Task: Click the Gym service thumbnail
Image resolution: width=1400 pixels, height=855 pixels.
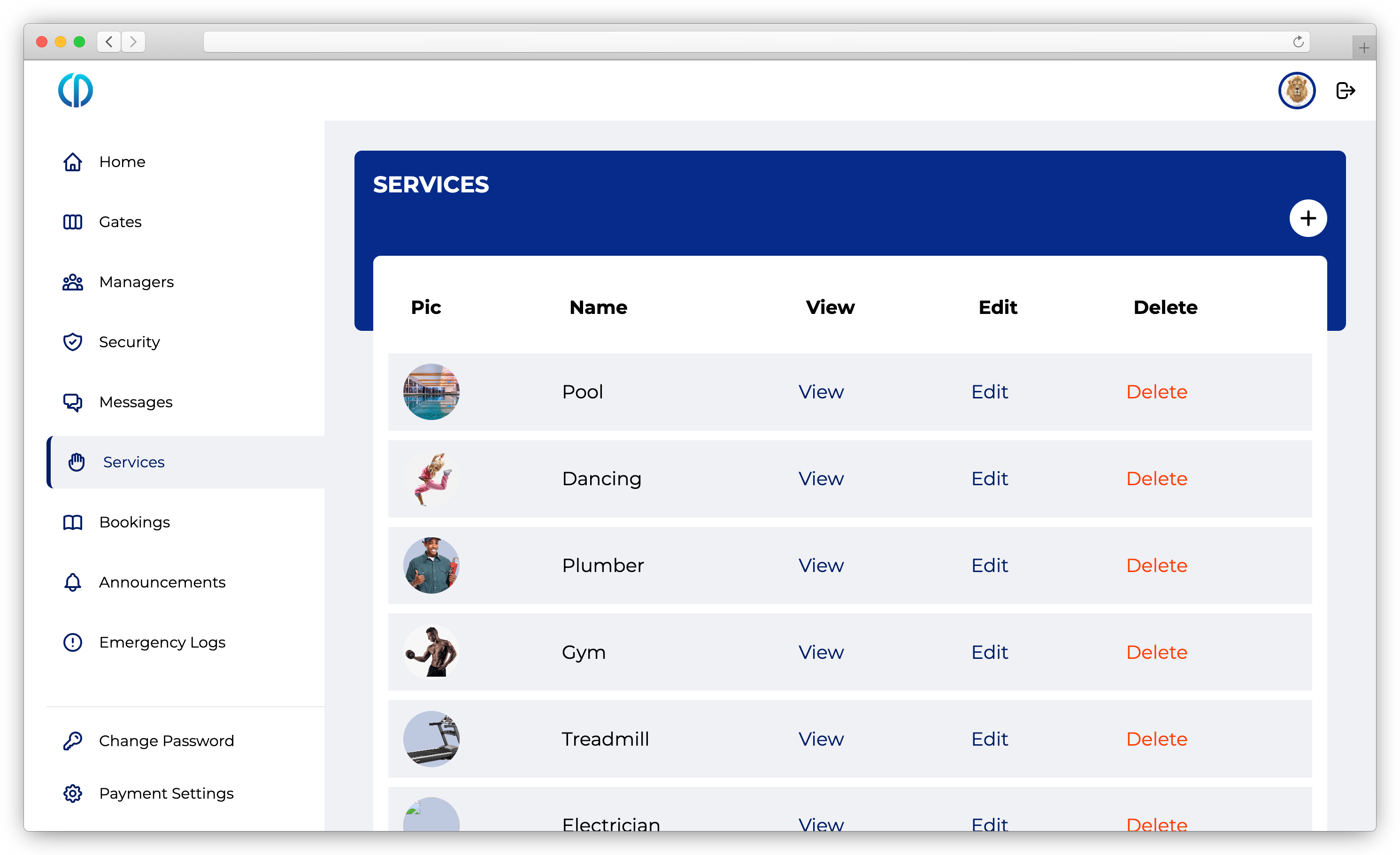Action: point(431,652)
